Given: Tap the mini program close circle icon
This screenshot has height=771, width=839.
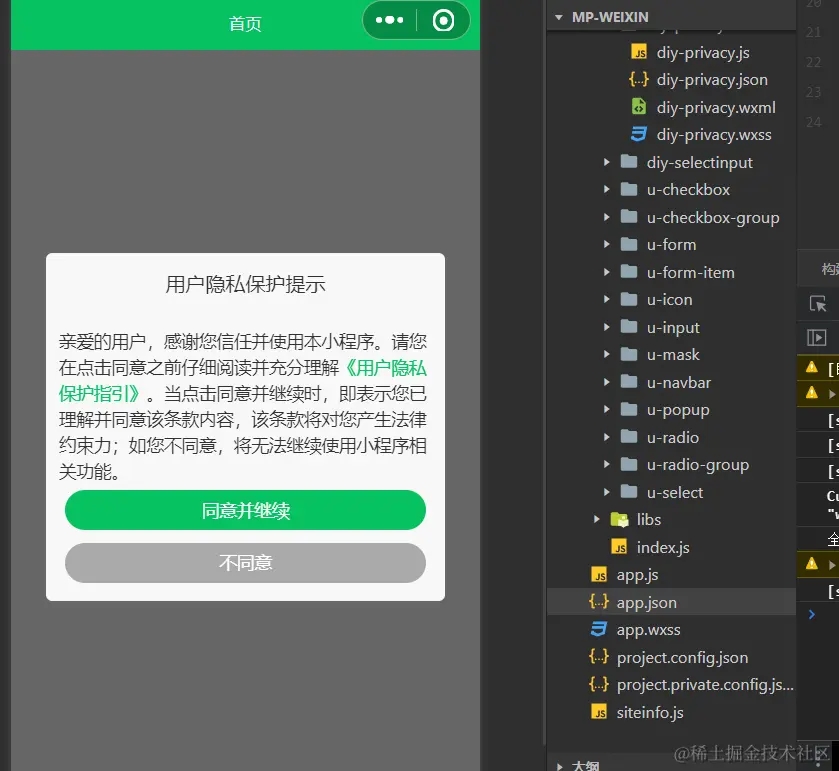Looking at the screenshot, I should pos(443,21).
